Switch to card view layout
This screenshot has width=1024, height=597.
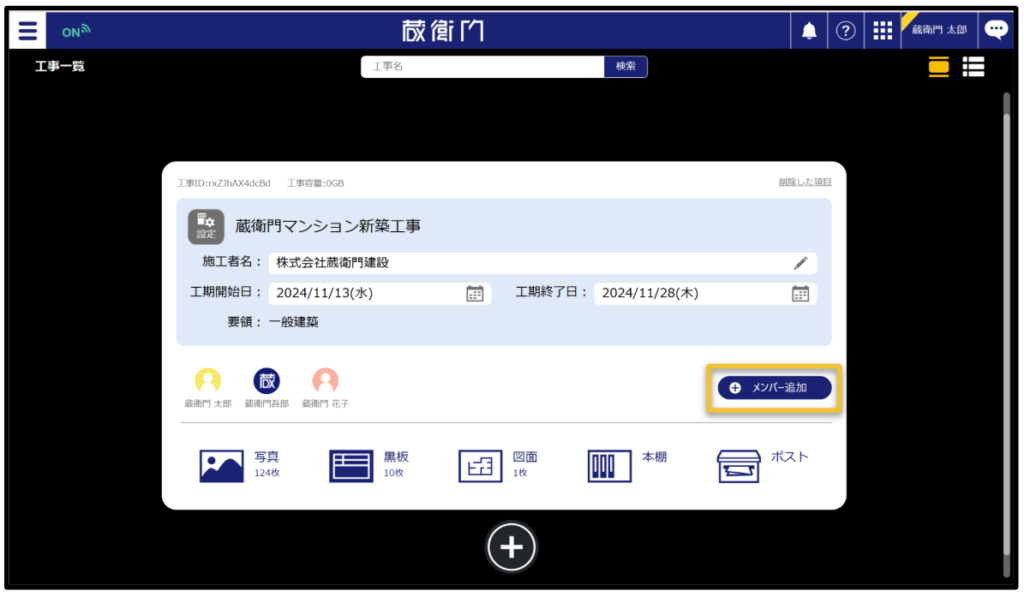938,67
